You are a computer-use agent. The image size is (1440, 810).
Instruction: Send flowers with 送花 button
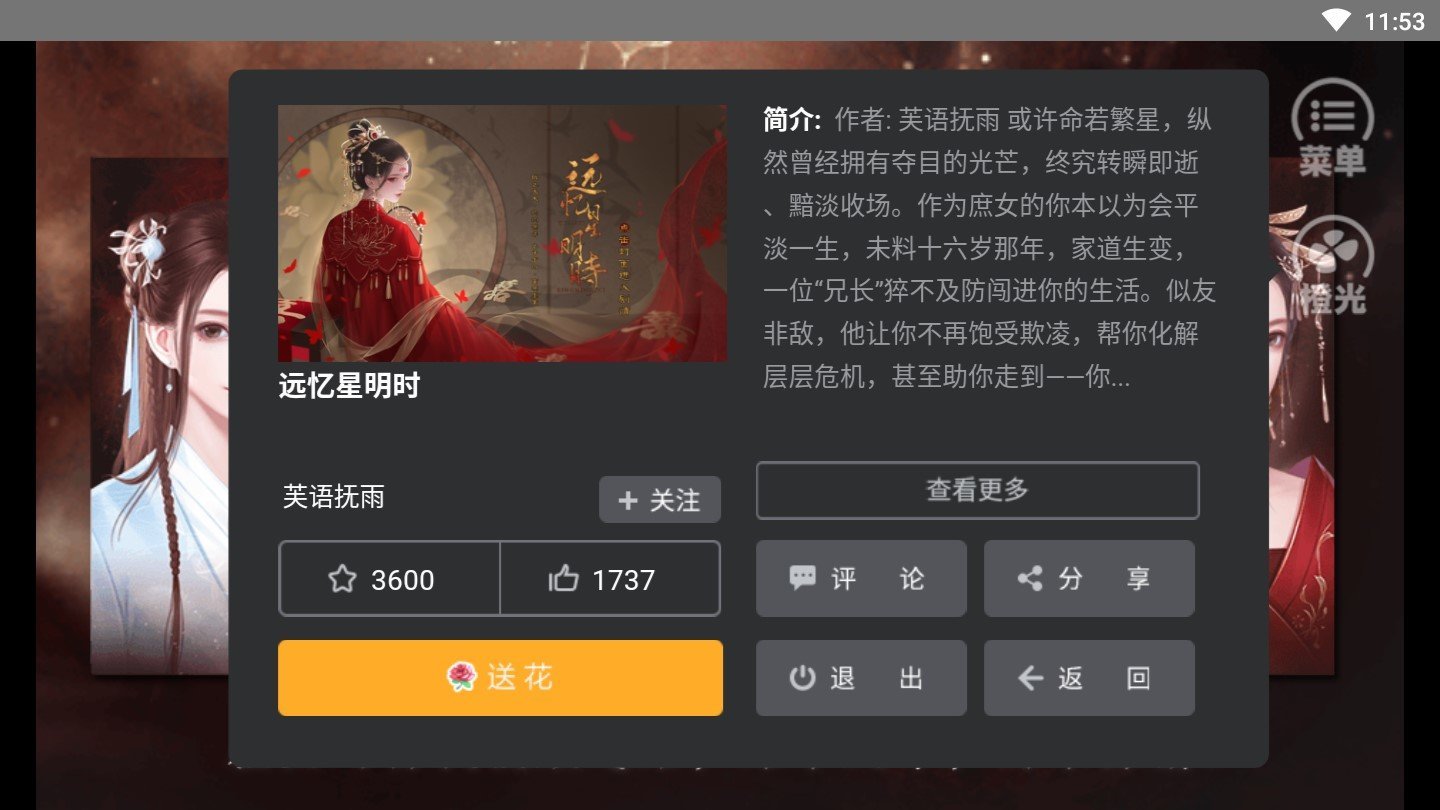point(500,678)
